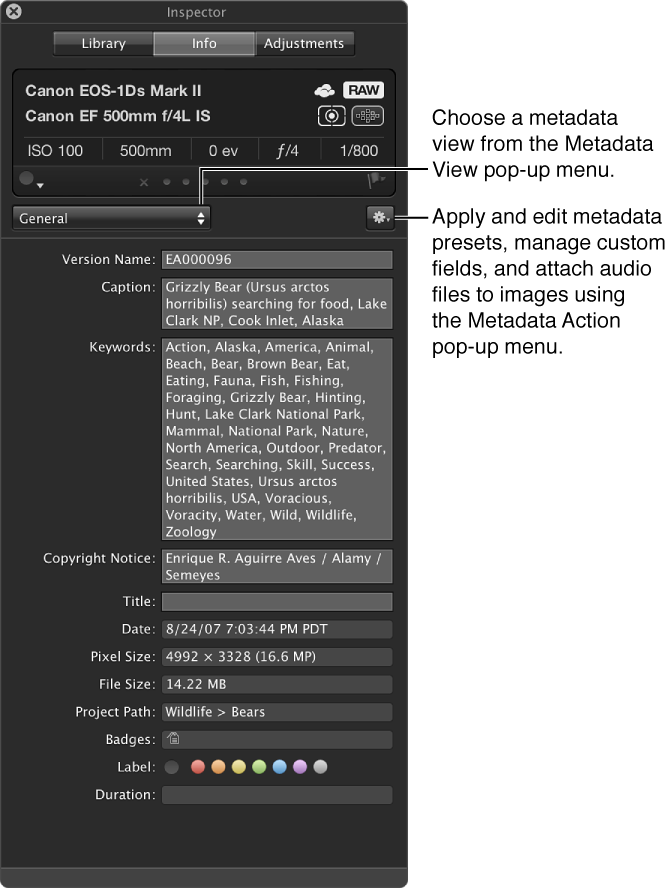Screen dimensions: 668x890
Task: Click the metering mode icon
Action: 331,116
